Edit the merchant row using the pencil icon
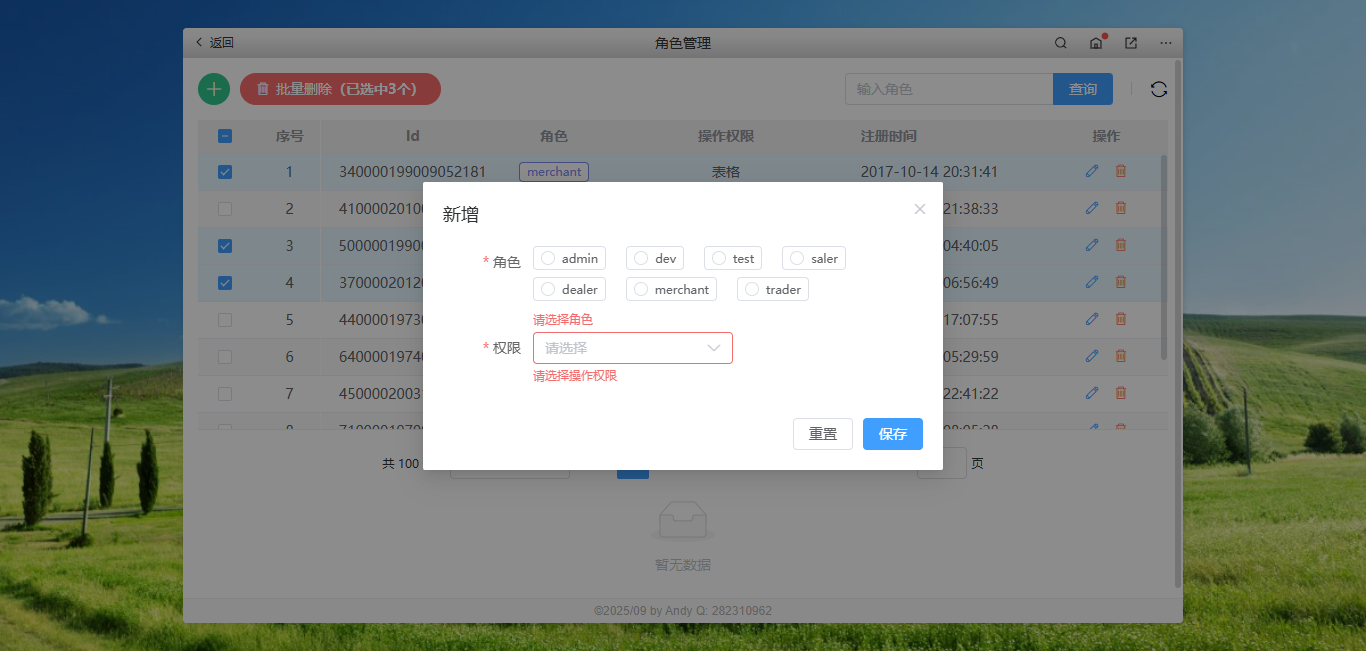1366x651 pixels. 1091,171
